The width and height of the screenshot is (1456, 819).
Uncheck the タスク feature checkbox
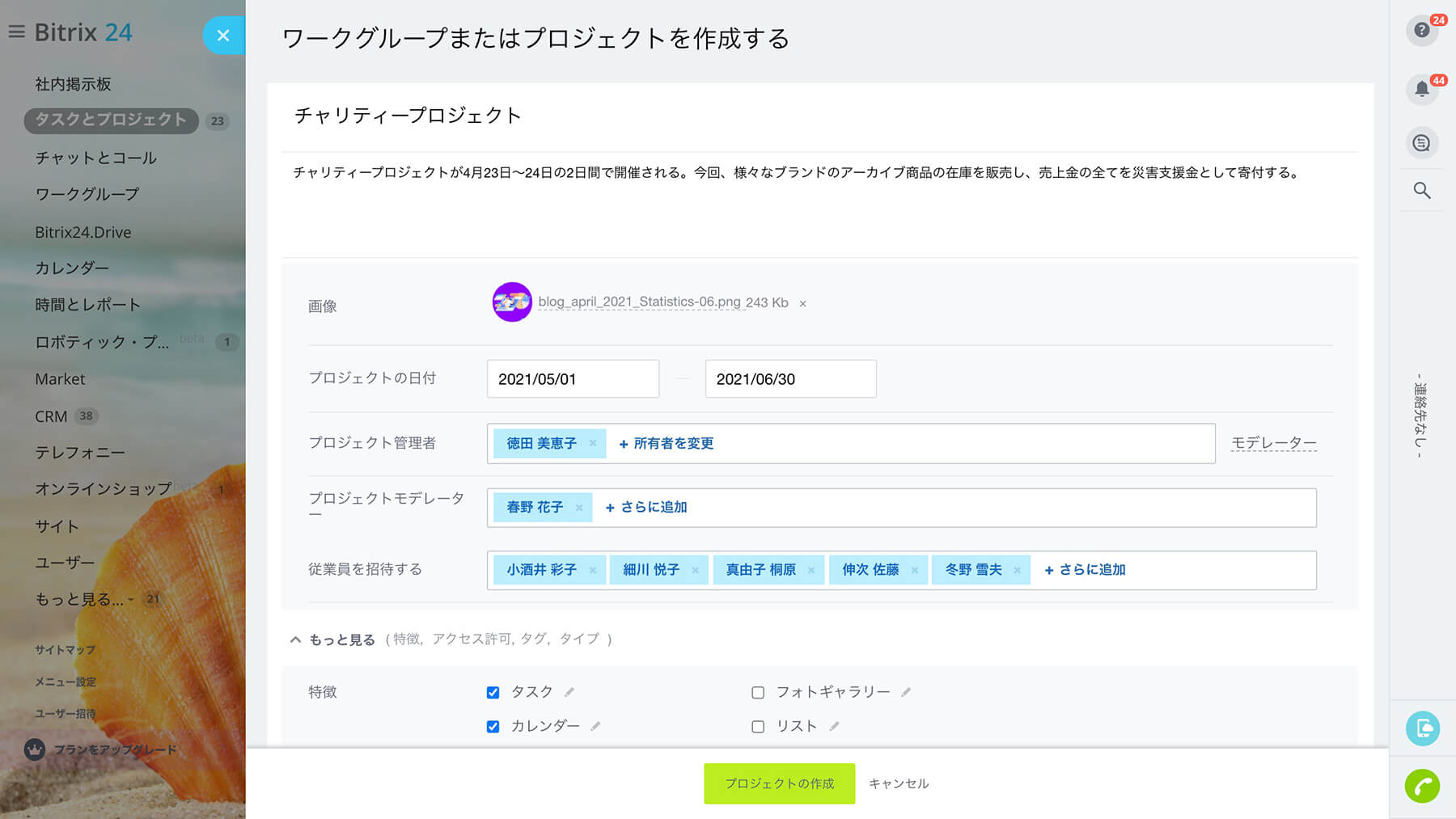[x=493, y=692]
